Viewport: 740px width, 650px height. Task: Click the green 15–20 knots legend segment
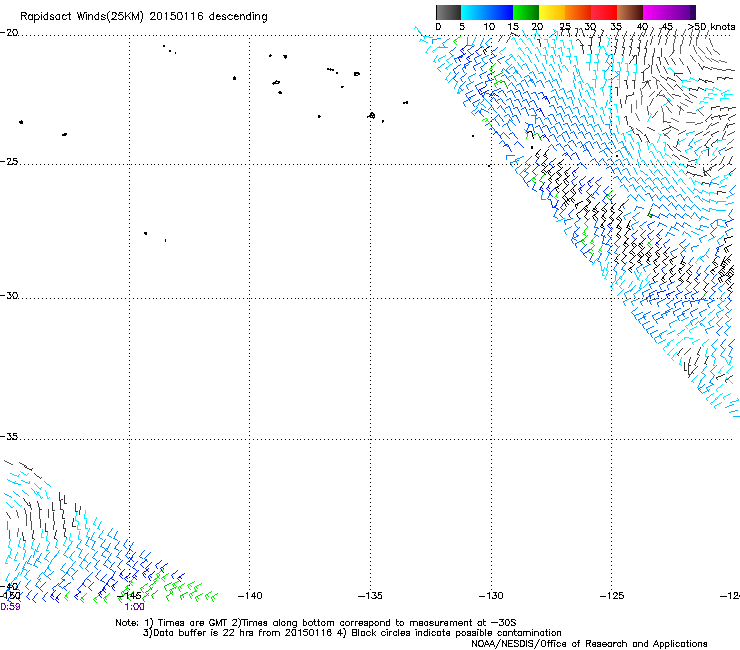click(526, 12)
